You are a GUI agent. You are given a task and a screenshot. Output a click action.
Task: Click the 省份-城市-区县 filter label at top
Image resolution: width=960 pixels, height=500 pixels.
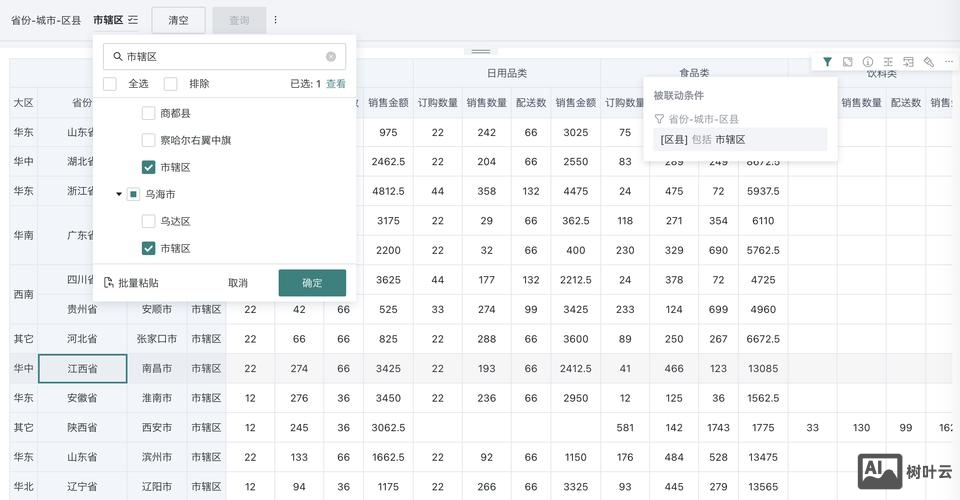pos(46,20)
